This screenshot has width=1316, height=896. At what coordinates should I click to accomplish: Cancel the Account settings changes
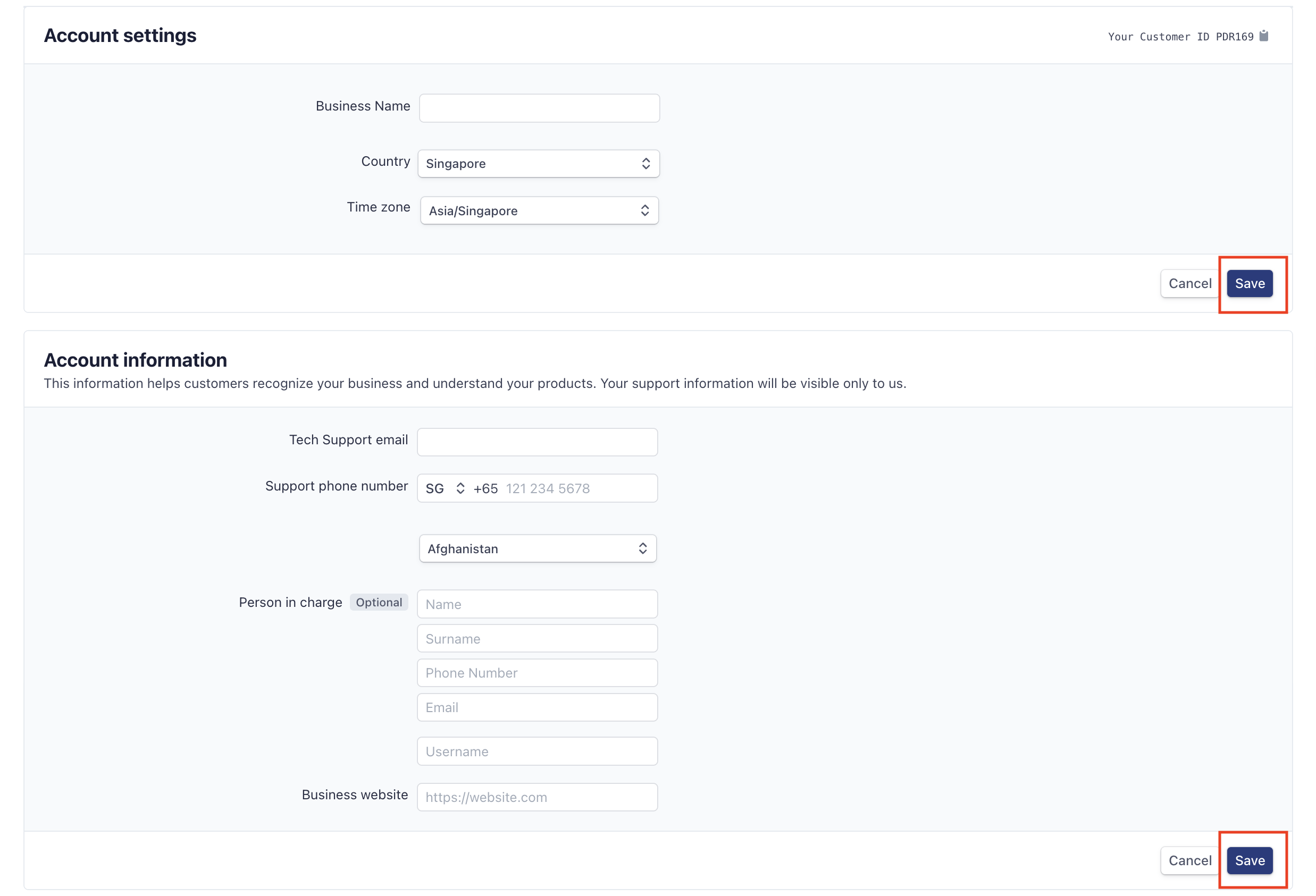pyautogui.click(x=1189, y=284)
